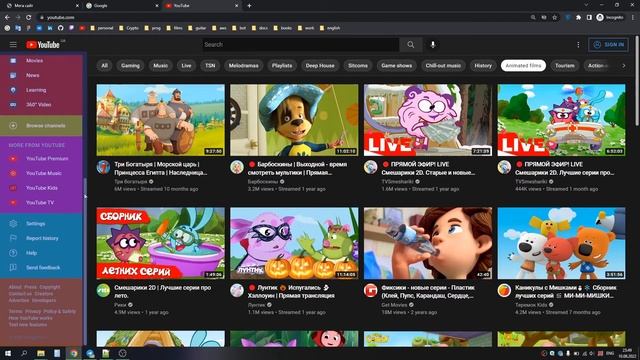Open Report history in sidebar
Image resolution: width=640 pixels, height=360 pixels.
coord(41,238)
